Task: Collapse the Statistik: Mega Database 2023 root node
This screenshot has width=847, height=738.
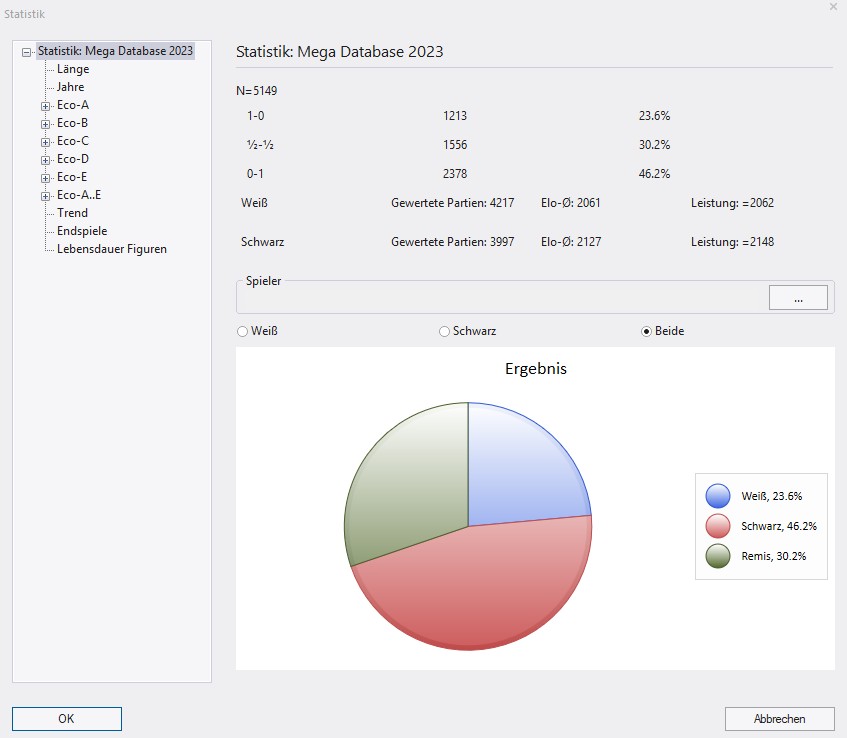Action: coord(27,51)
